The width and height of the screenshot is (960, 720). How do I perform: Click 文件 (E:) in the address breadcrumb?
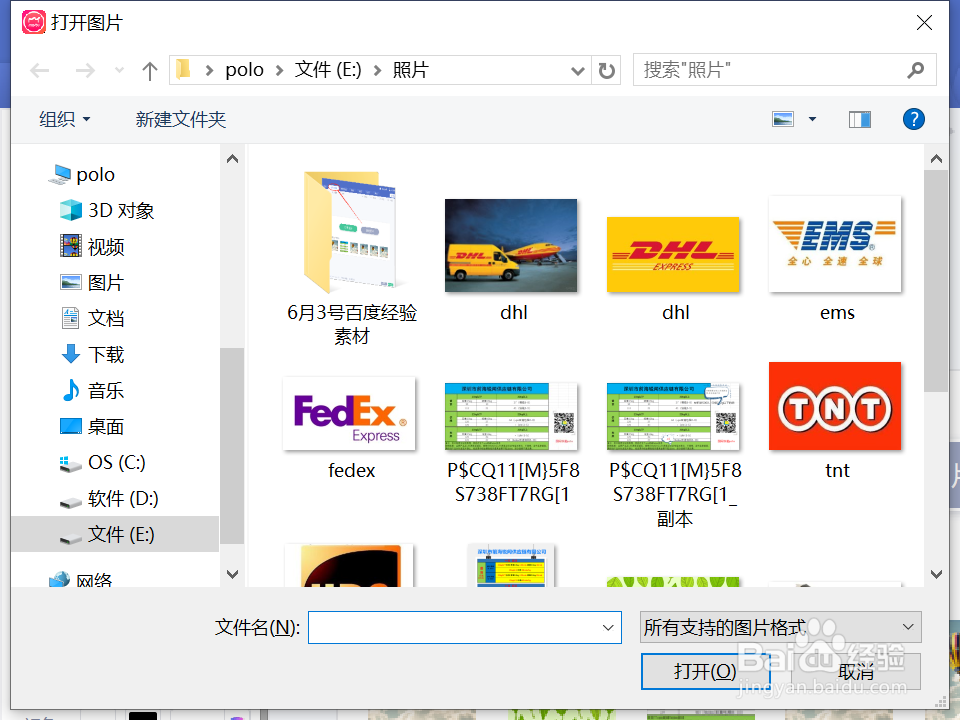coord(328,70)
